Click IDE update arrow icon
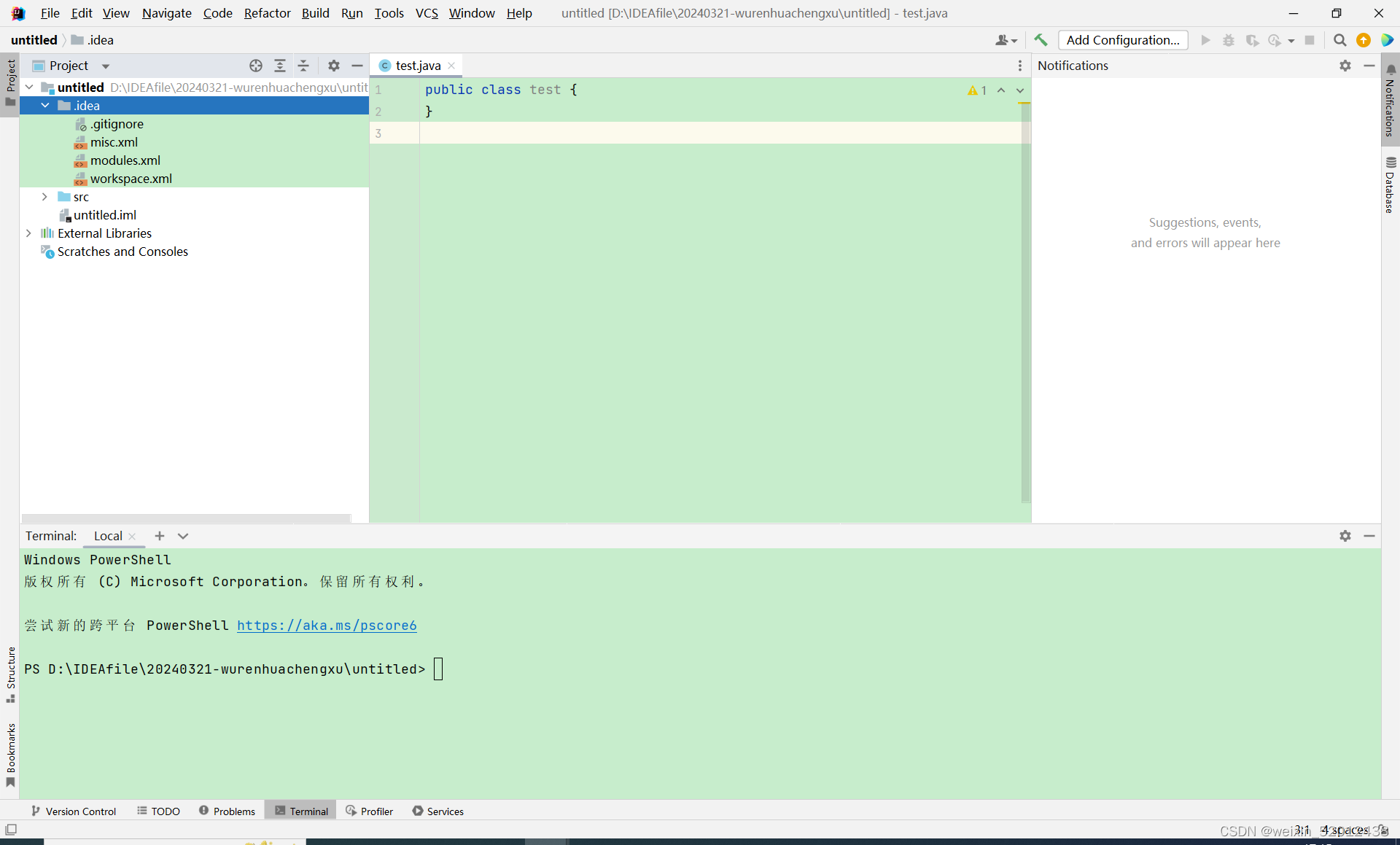 pyautogui.click(x=1364, y=40)
